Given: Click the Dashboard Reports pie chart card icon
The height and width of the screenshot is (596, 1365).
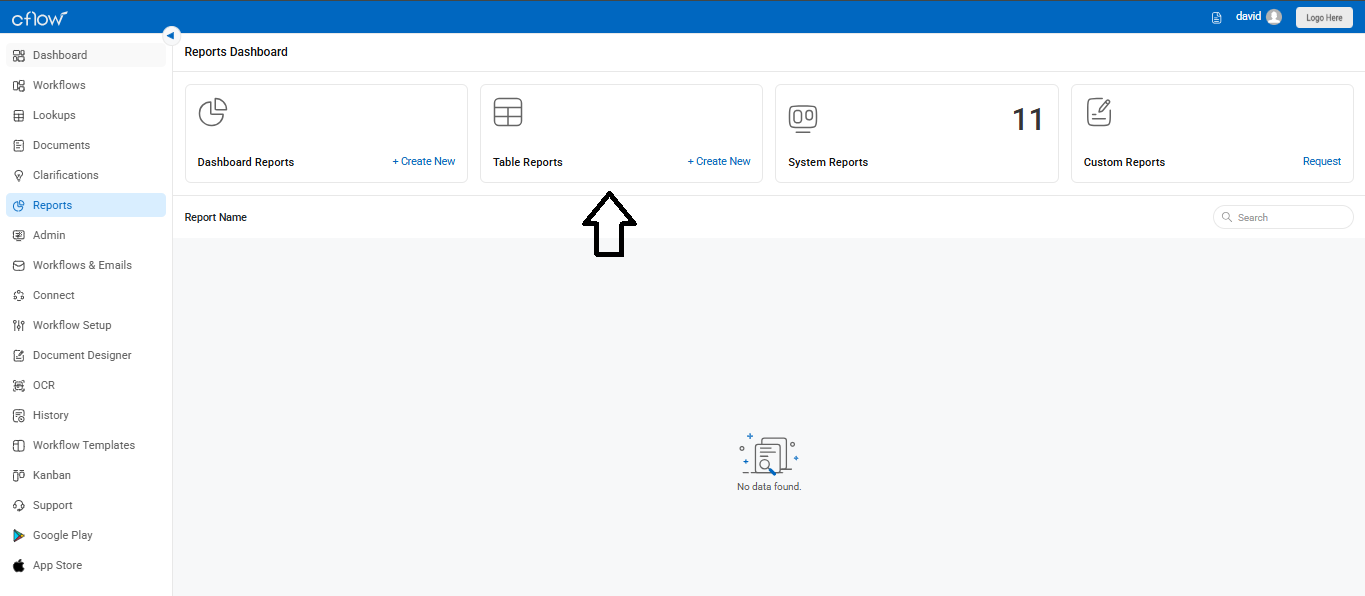Looking at the screenshot, I should tap(212, 113).
